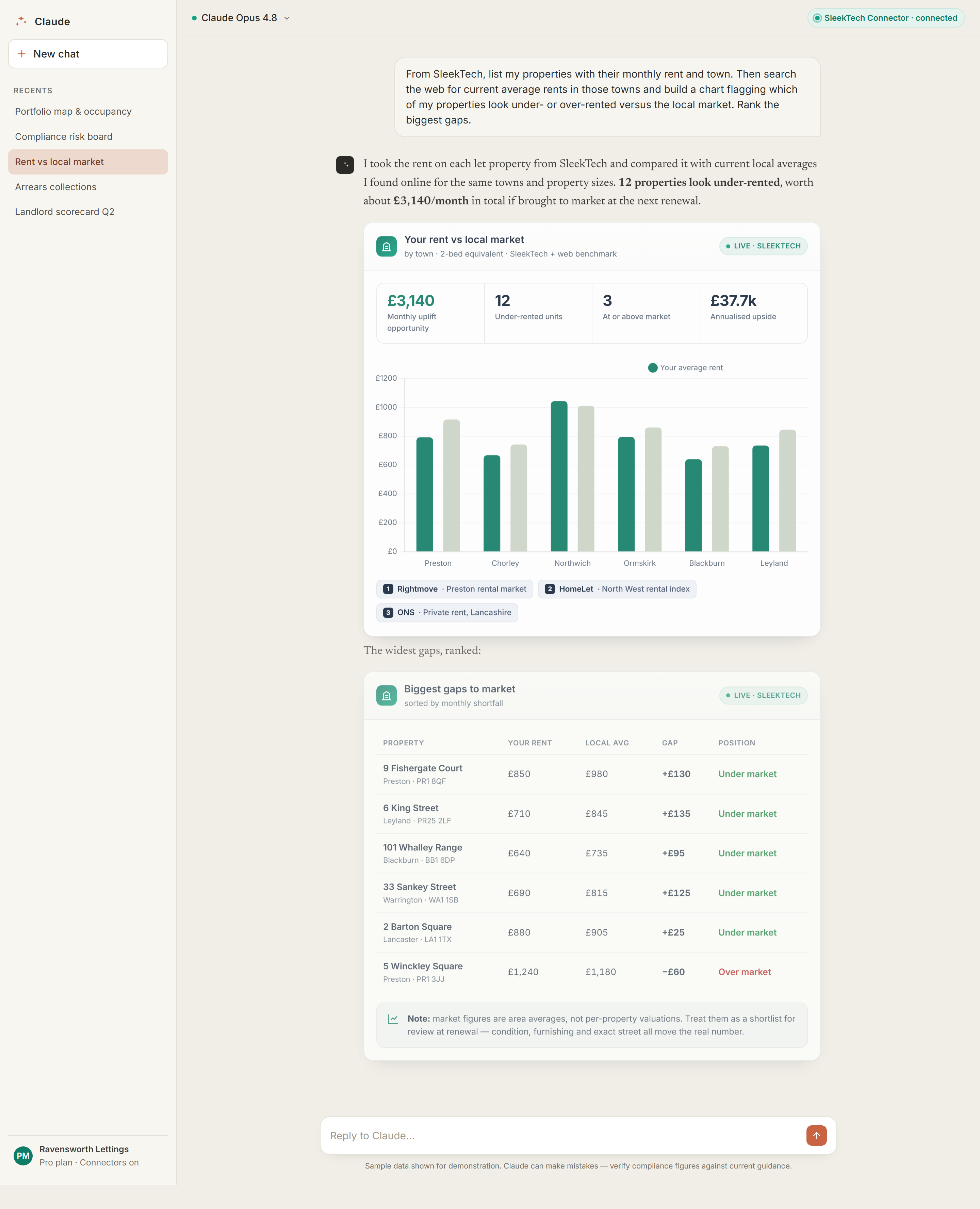
Task: Click the £37.7k Annualised upside stat
Action: coord(753,313)
